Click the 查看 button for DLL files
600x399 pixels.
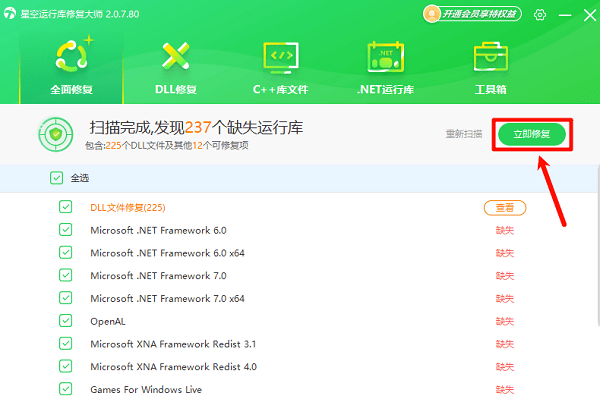point(505,208)
